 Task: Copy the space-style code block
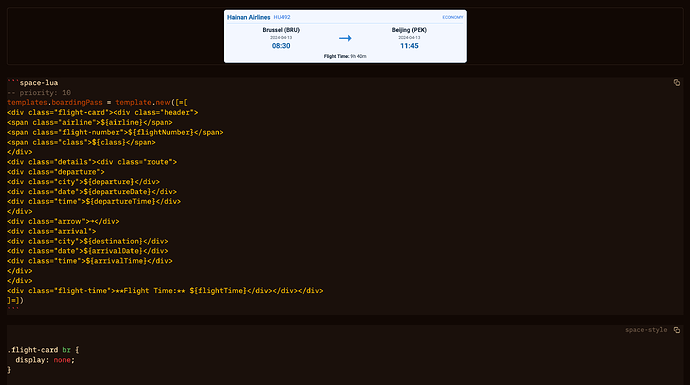[676, 330]
